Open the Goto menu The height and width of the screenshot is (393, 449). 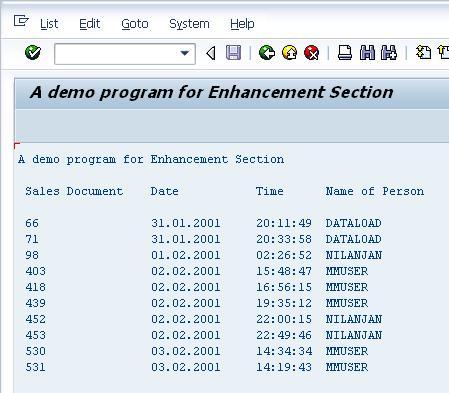(135, 24)
